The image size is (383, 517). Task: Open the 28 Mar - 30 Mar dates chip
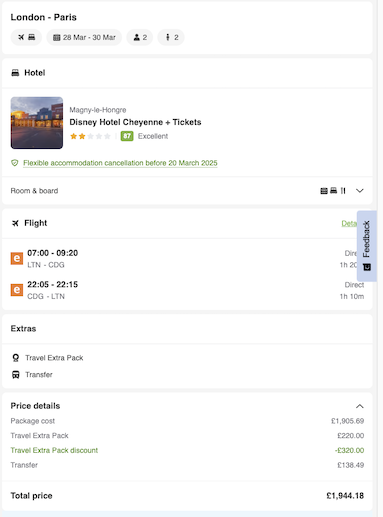84,37
